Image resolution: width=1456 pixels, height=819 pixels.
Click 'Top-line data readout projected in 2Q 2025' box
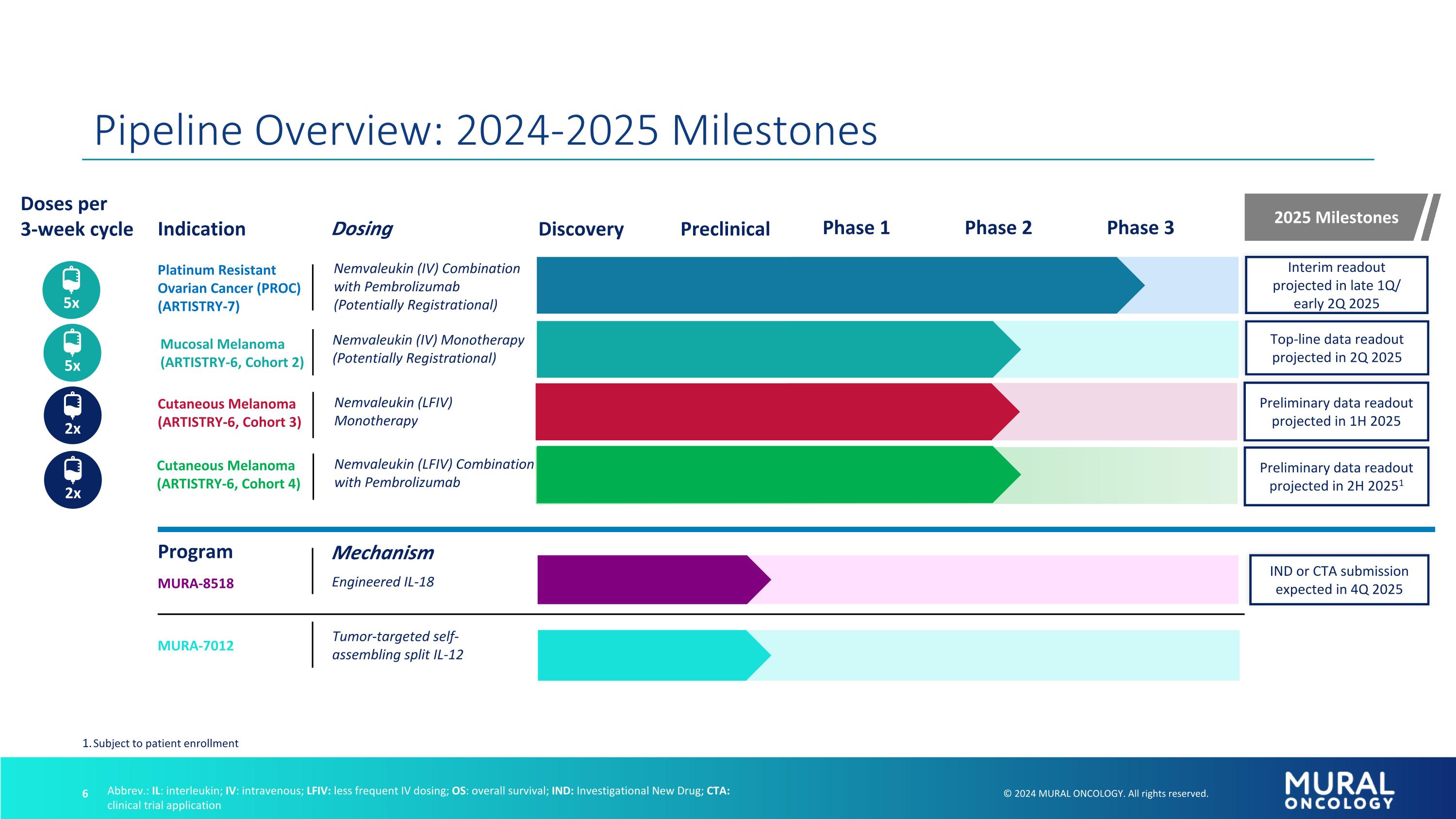[1336, 348]
